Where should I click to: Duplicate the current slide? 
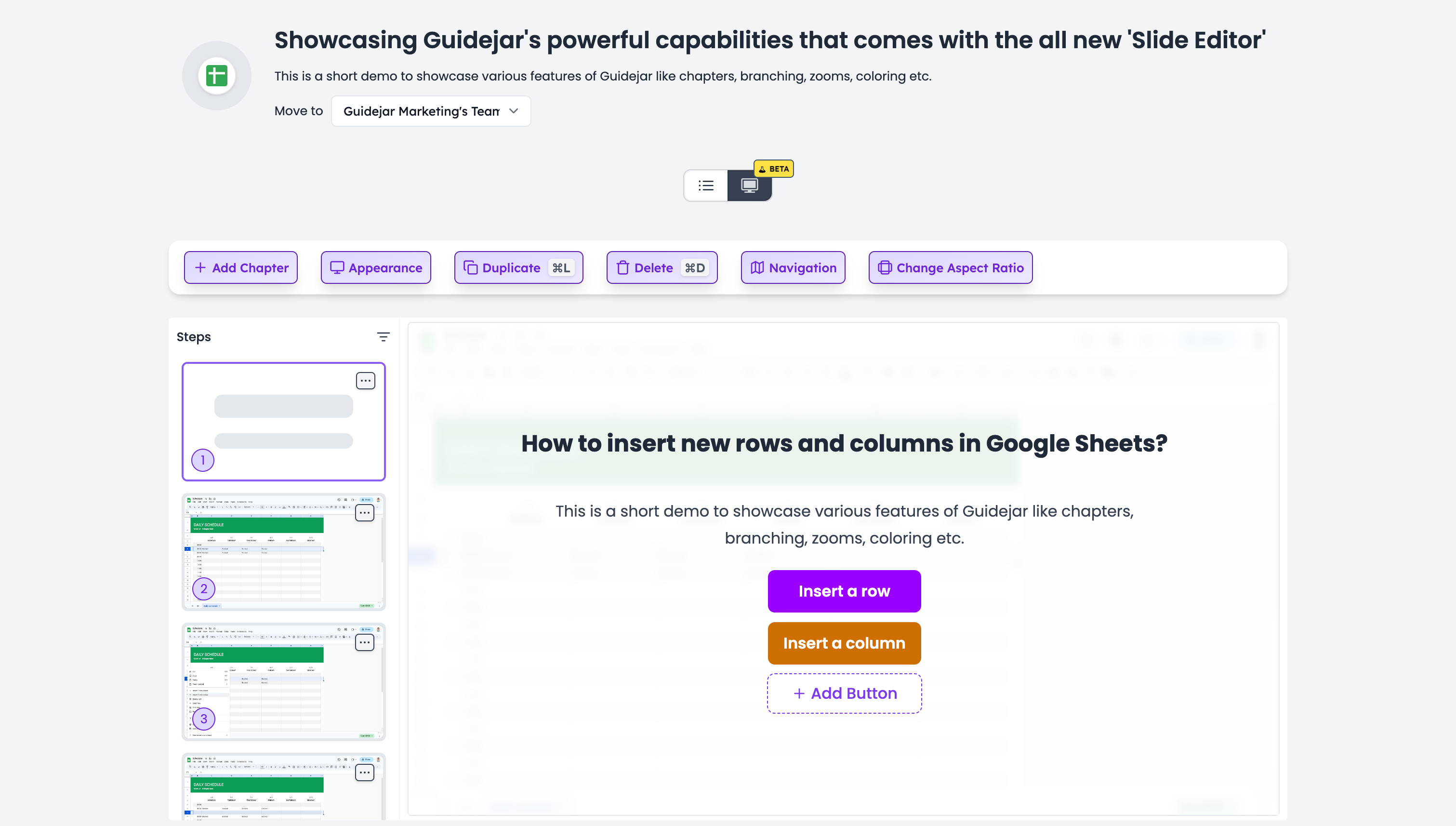pyautogui.click(x=518, y=268)
